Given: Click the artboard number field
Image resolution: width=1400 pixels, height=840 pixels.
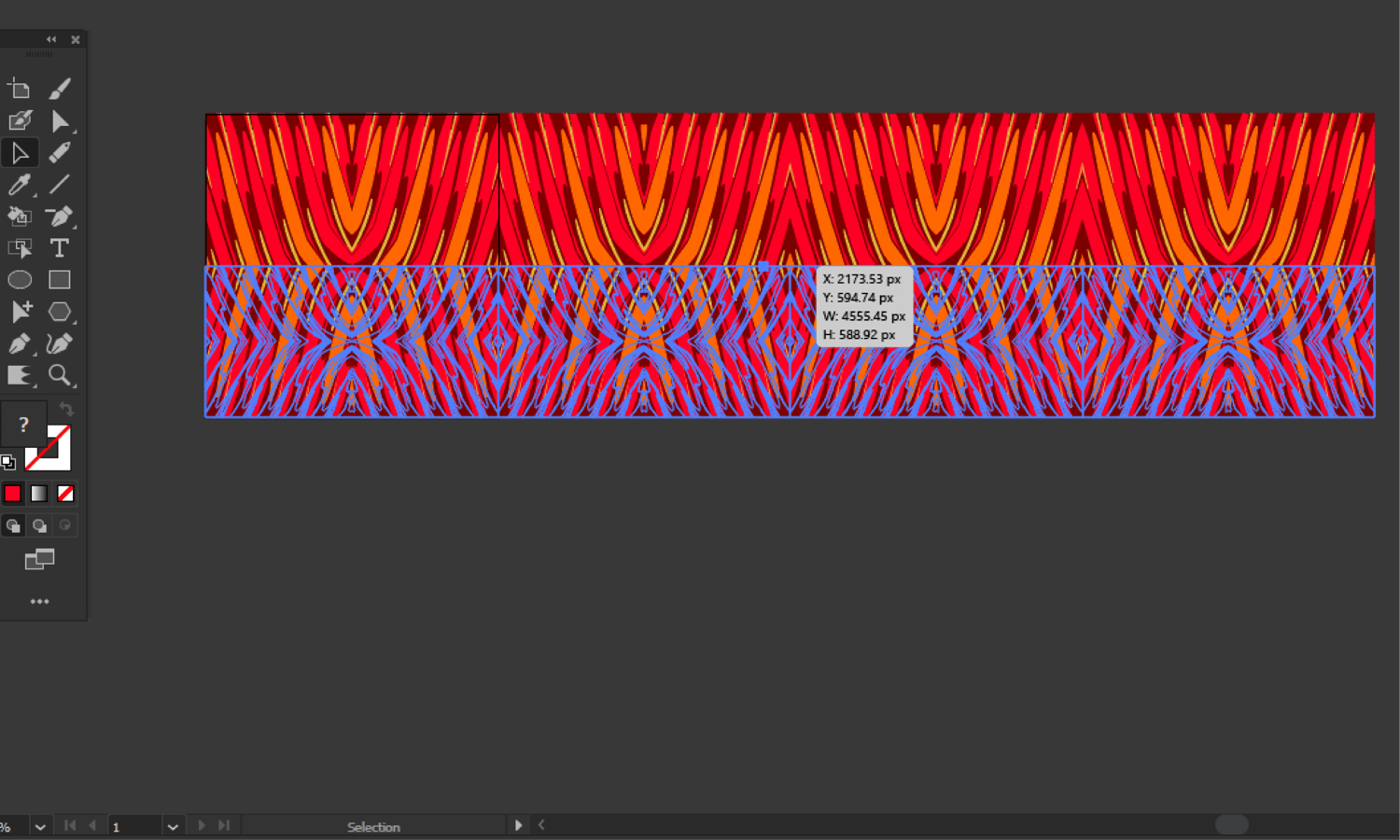Looking at the screenshot, I should click(x=135, y=827).
